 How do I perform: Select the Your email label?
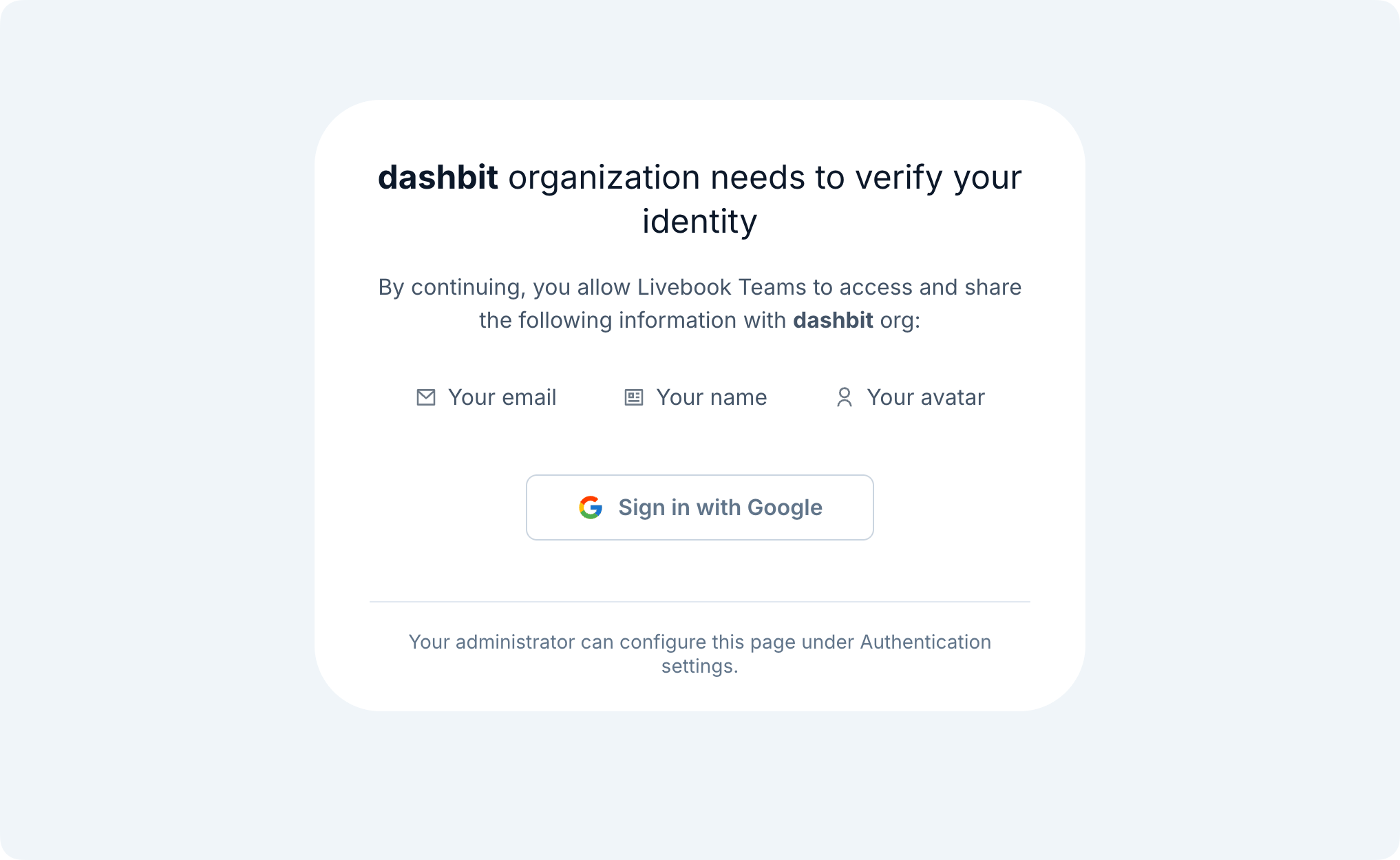[x=502, y=397]
